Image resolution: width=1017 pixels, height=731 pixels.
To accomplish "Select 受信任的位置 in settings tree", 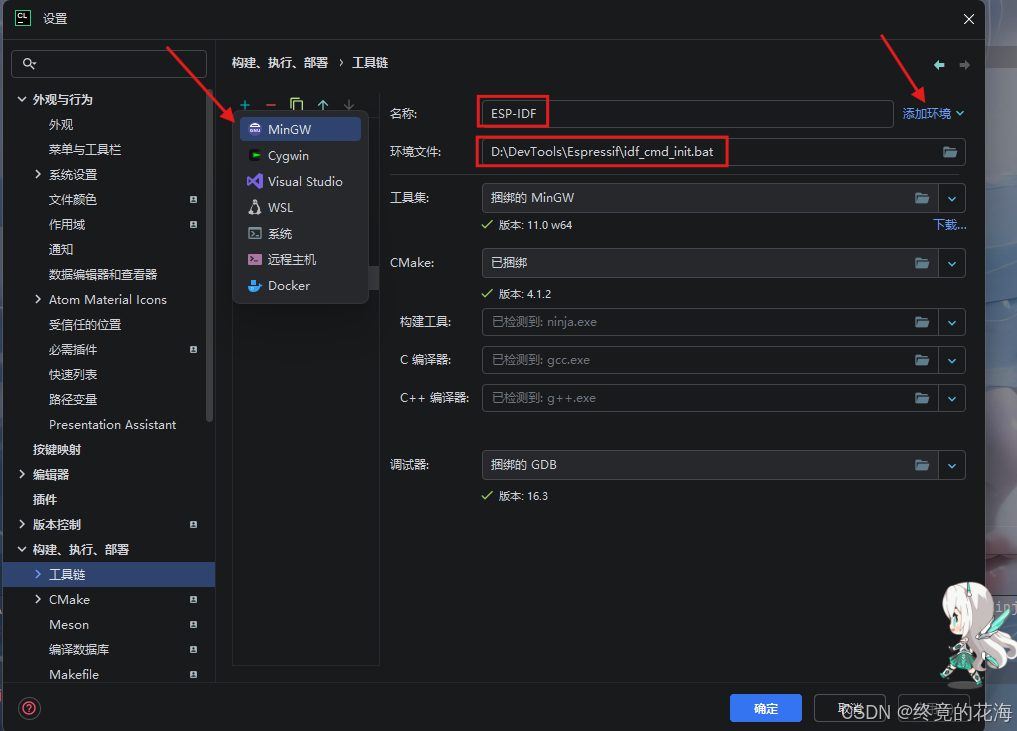I will tap(85, 324).
